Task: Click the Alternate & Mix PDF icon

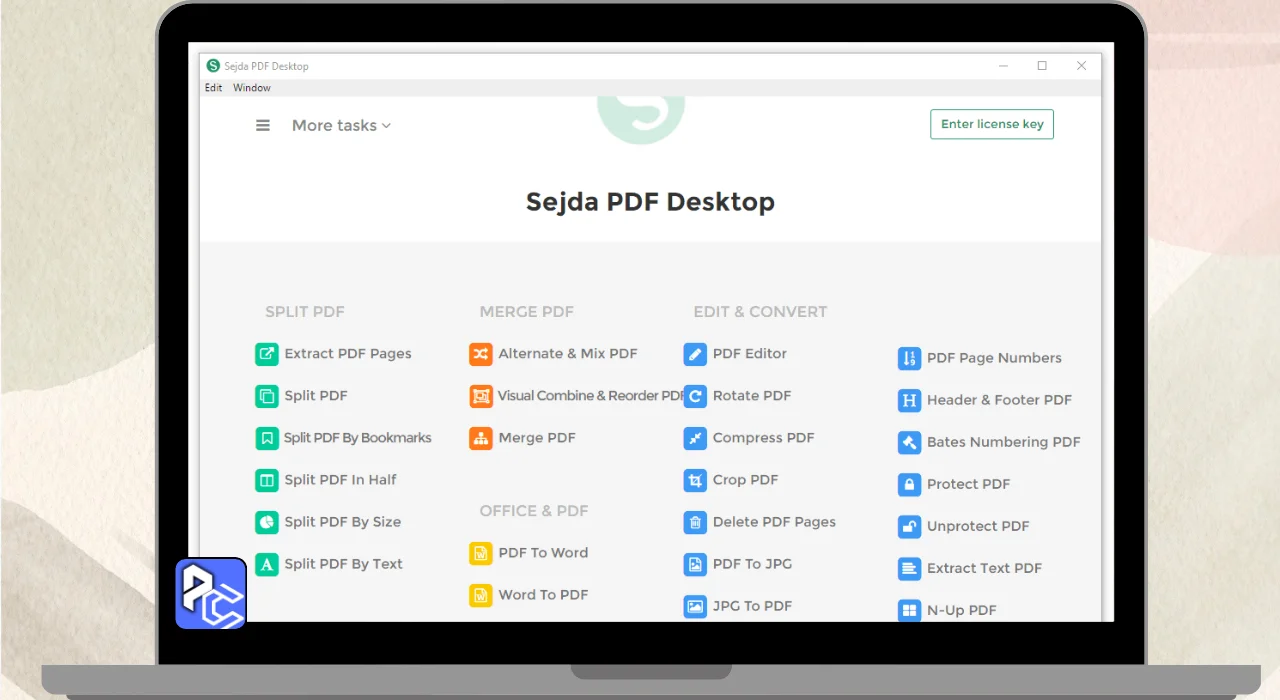Action: click(481, 354)
